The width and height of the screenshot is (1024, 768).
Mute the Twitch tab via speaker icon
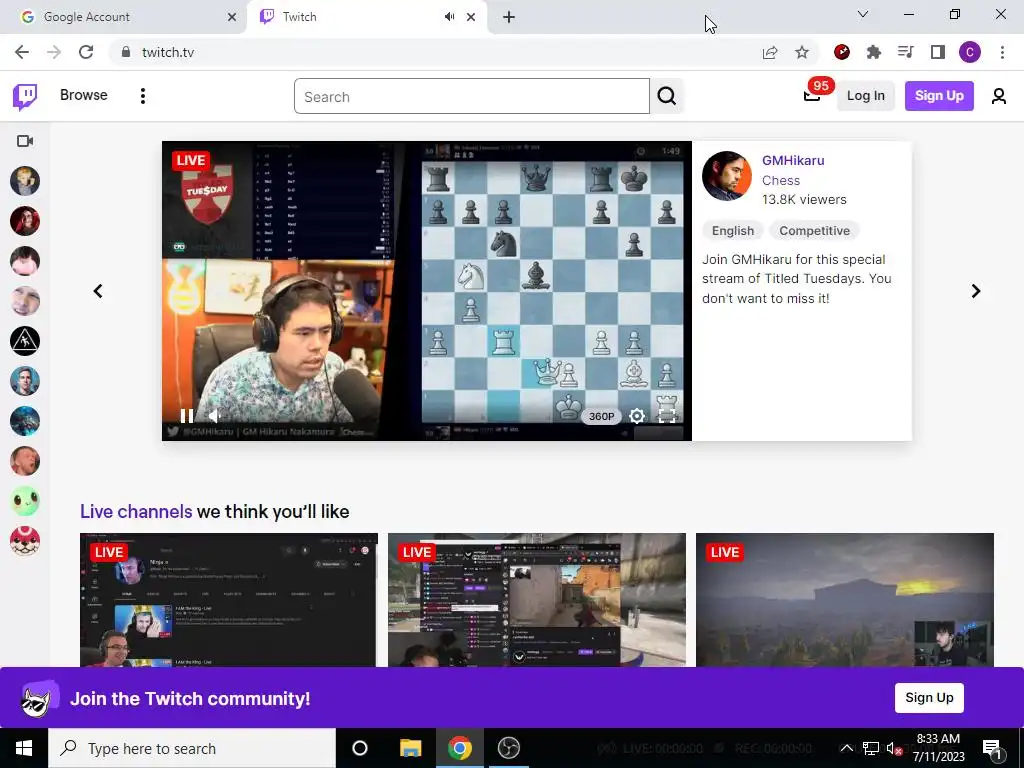(x=449, y=17)
